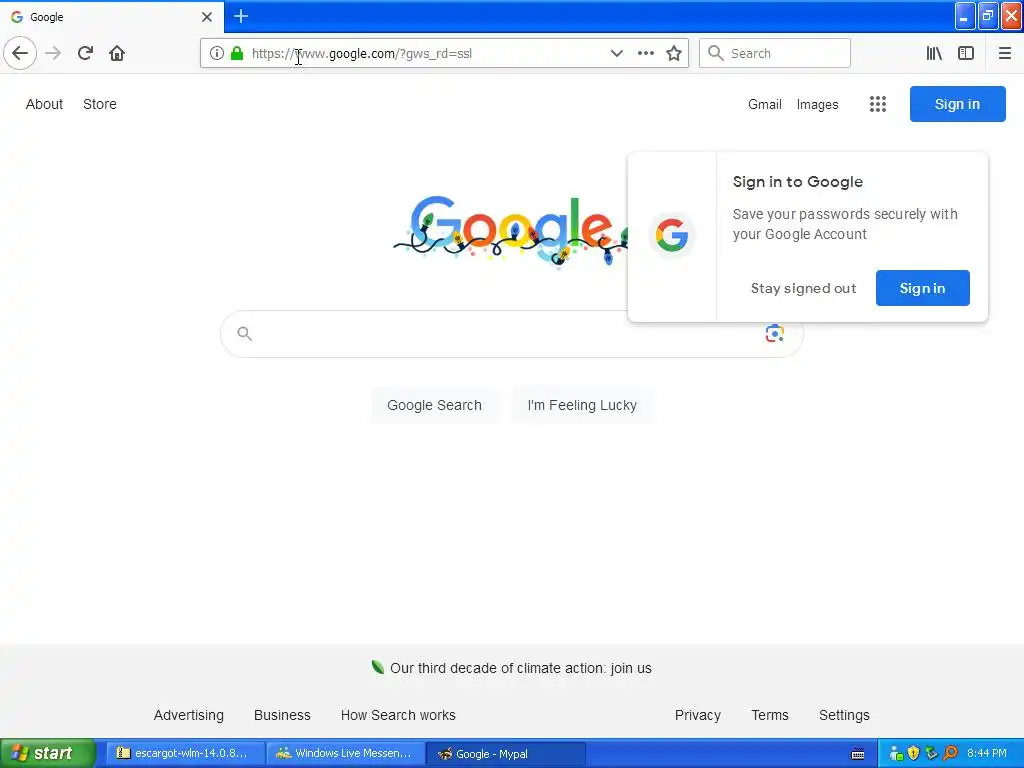Image resolution: width=1024 pixels, height=768 pixels.
Task: Open the browser home page icon
Action: 117,53
